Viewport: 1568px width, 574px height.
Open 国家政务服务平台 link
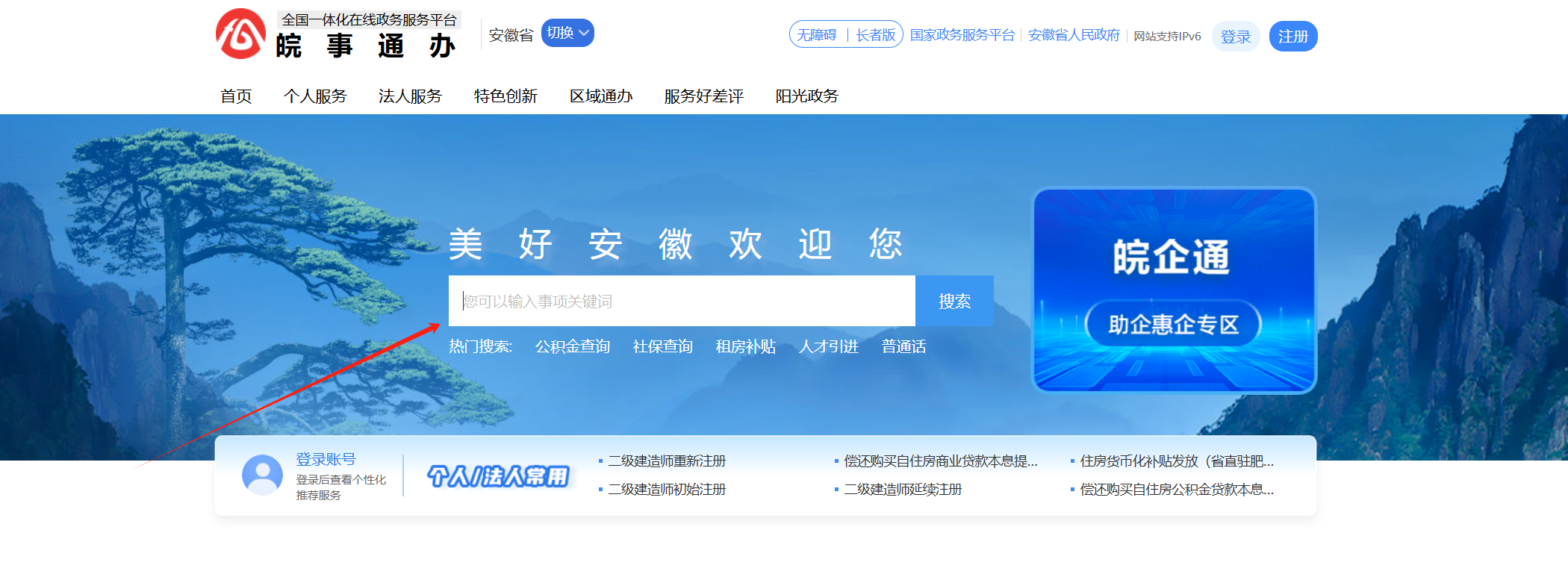962,35
